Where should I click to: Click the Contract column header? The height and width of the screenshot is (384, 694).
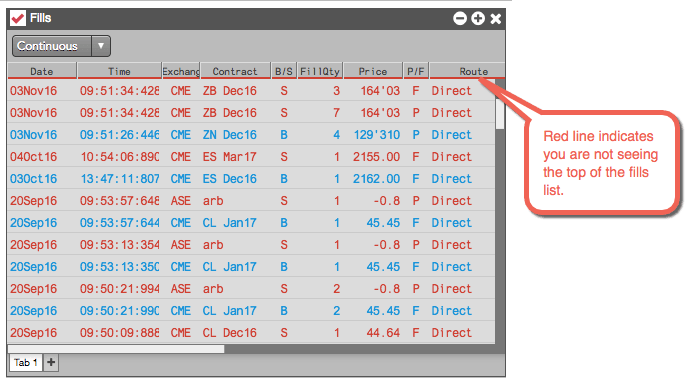click(x=235, y=71)
